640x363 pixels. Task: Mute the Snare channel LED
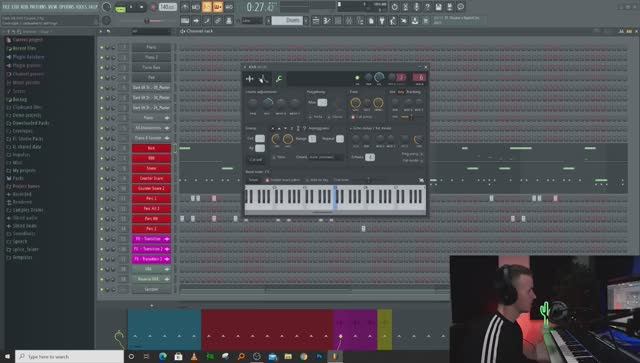(102, 168)
